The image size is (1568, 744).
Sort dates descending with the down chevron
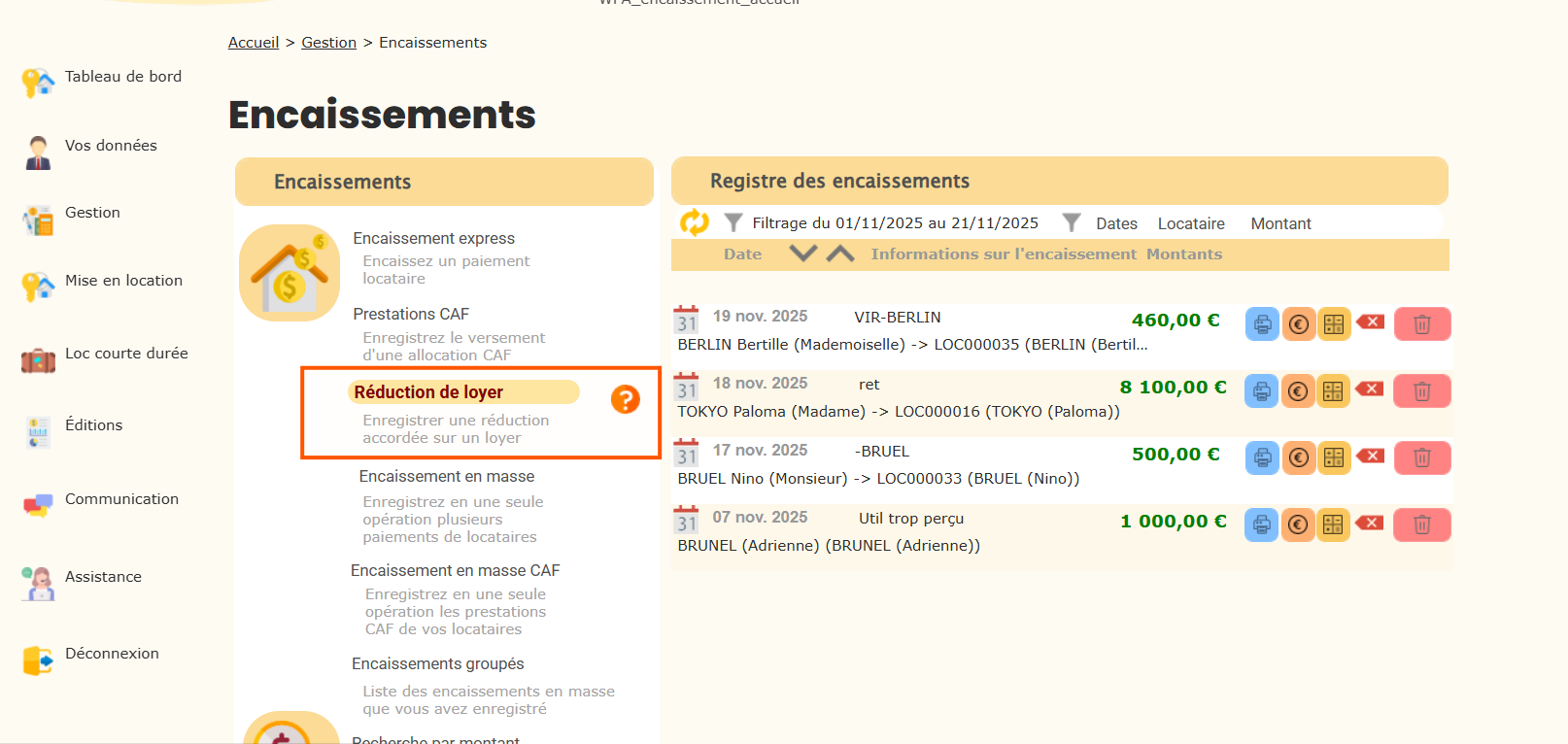tap(802, 254)
